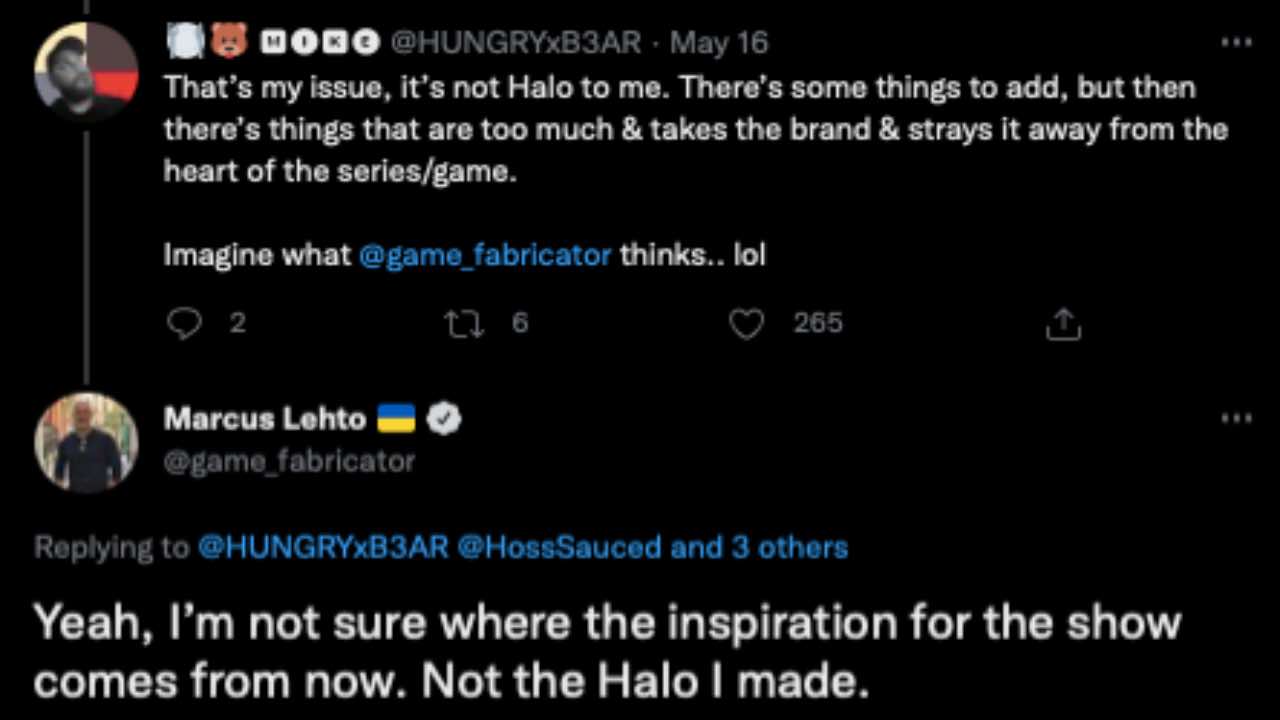Click the @game_fabricator mention in the tweet text
The height and width of the screenshot is (720, 1280).
(485, 255)
